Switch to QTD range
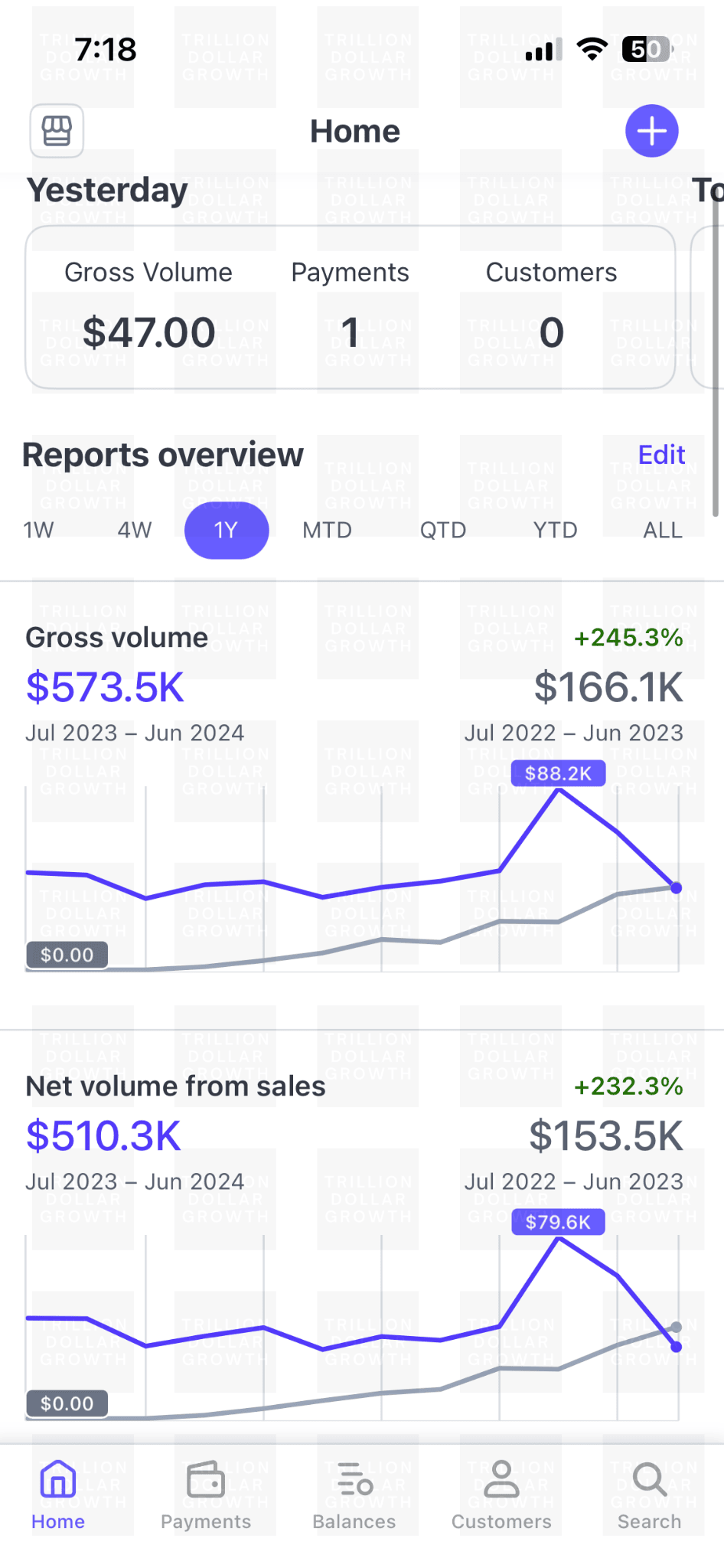Image resolution: width=724 pixels, height=1568 pixels. (x=442, y=530)
